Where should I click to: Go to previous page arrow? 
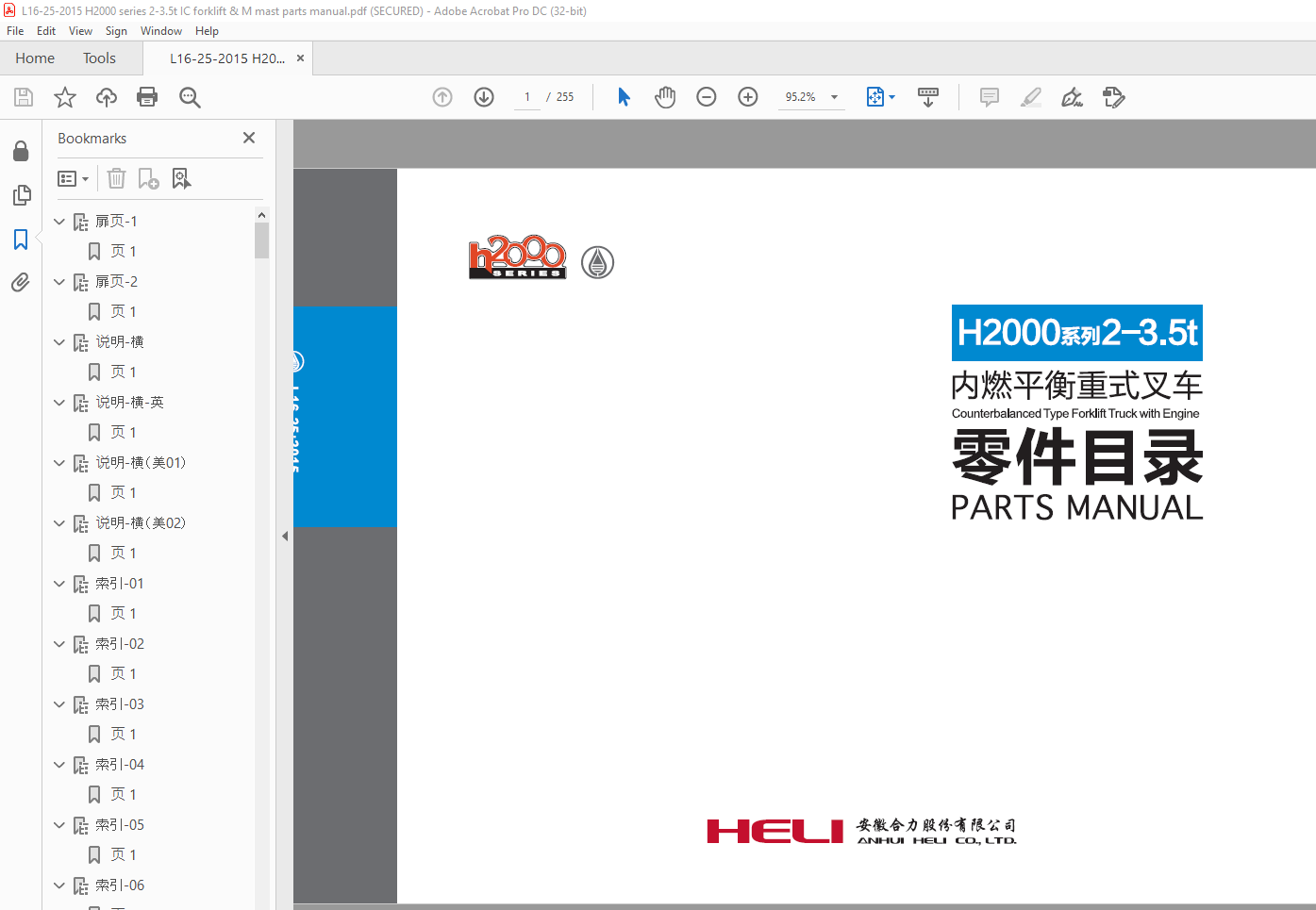pyautogui.click(x=442, y=97)
